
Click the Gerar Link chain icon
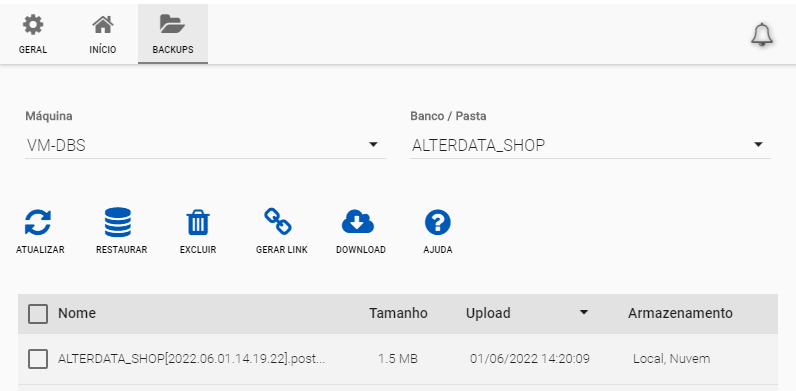point(278,221)
